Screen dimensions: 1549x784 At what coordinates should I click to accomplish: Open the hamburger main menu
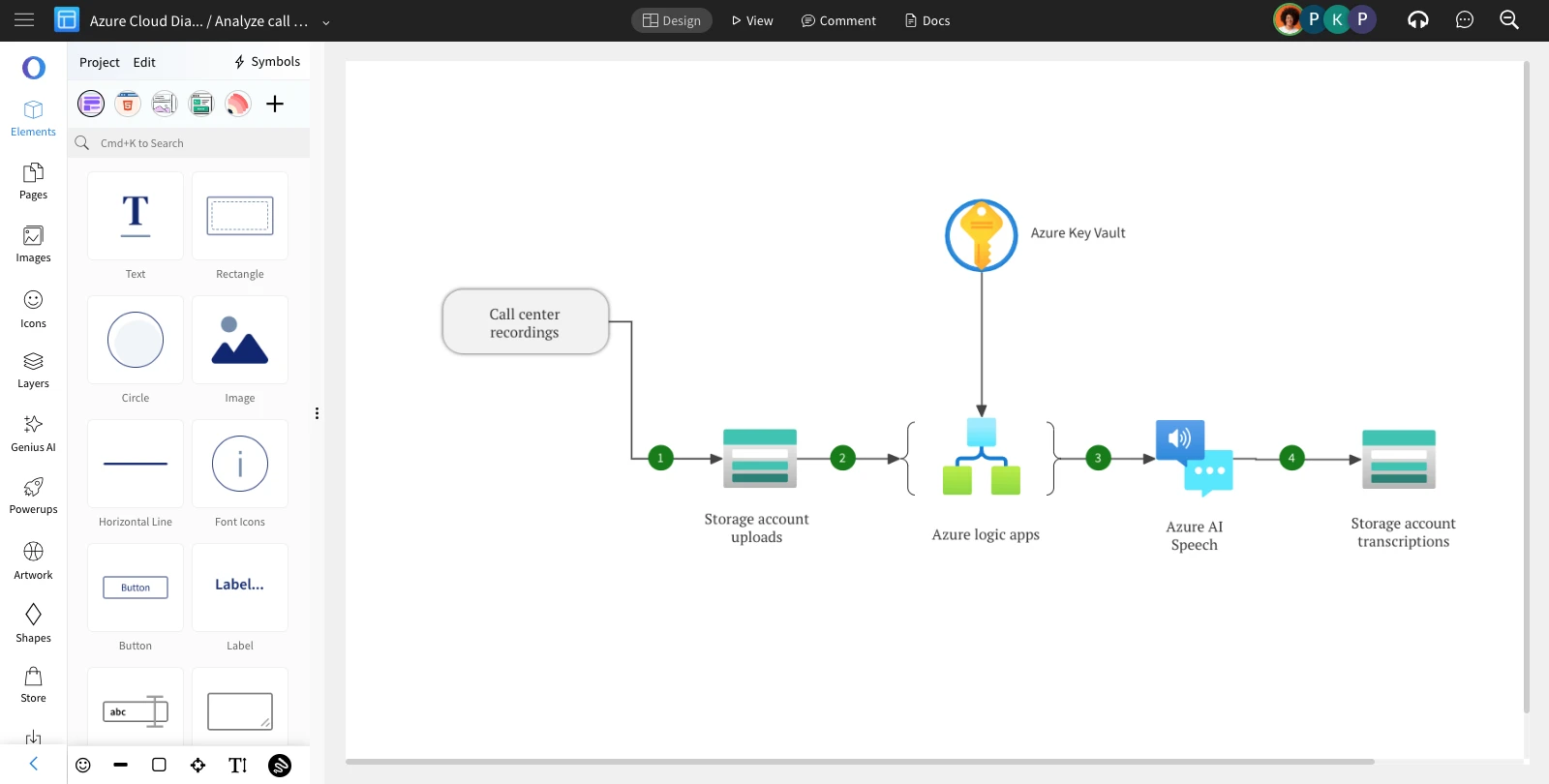pos(24,20)
